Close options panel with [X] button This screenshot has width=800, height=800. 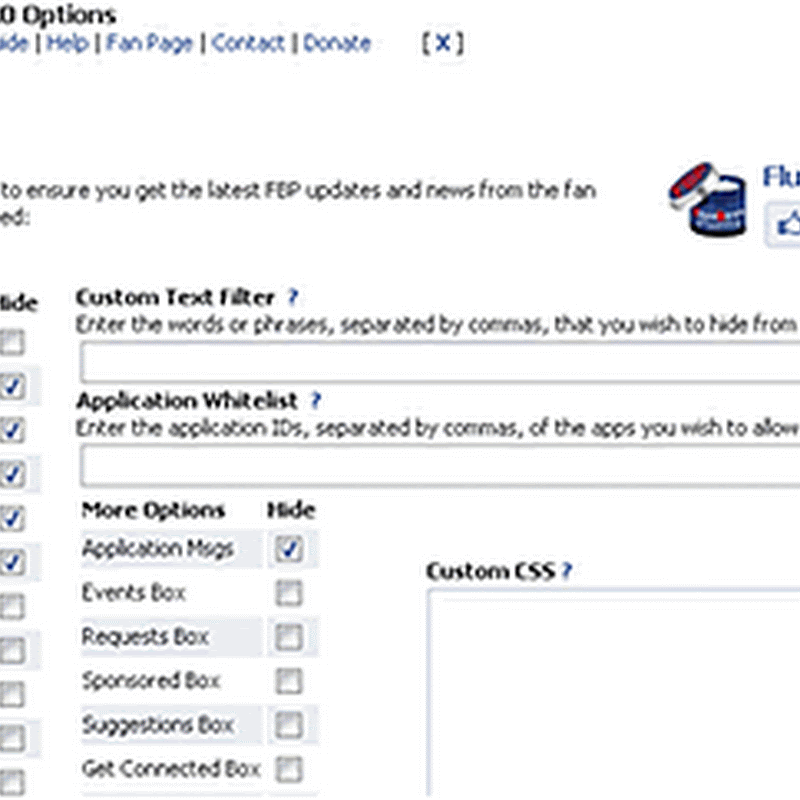tap(442, 43)
